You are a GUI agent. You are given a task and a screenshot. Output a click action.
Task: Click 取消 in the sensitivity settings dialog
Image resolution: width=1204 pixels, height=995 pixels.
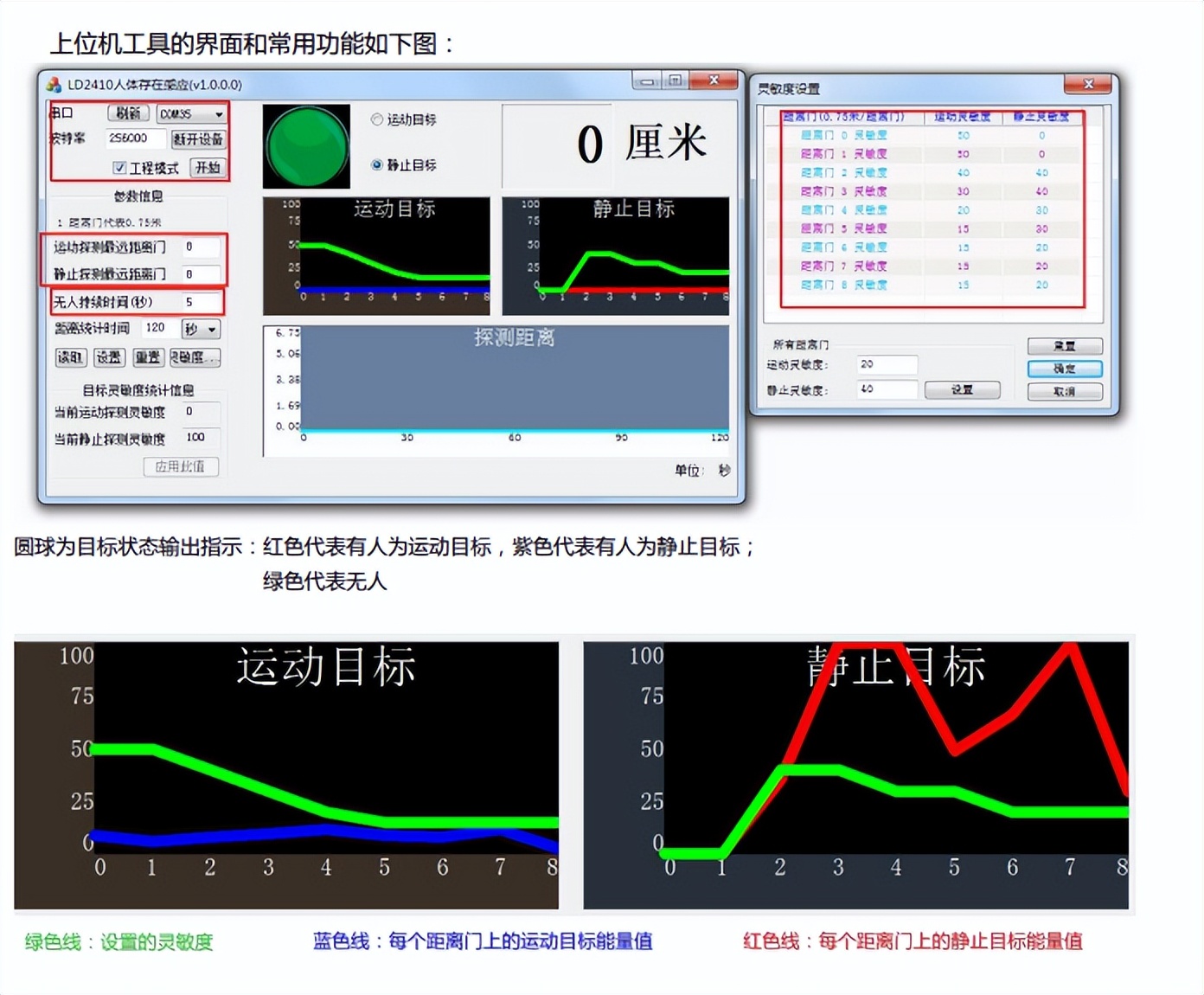click(x=1066, y=393)
